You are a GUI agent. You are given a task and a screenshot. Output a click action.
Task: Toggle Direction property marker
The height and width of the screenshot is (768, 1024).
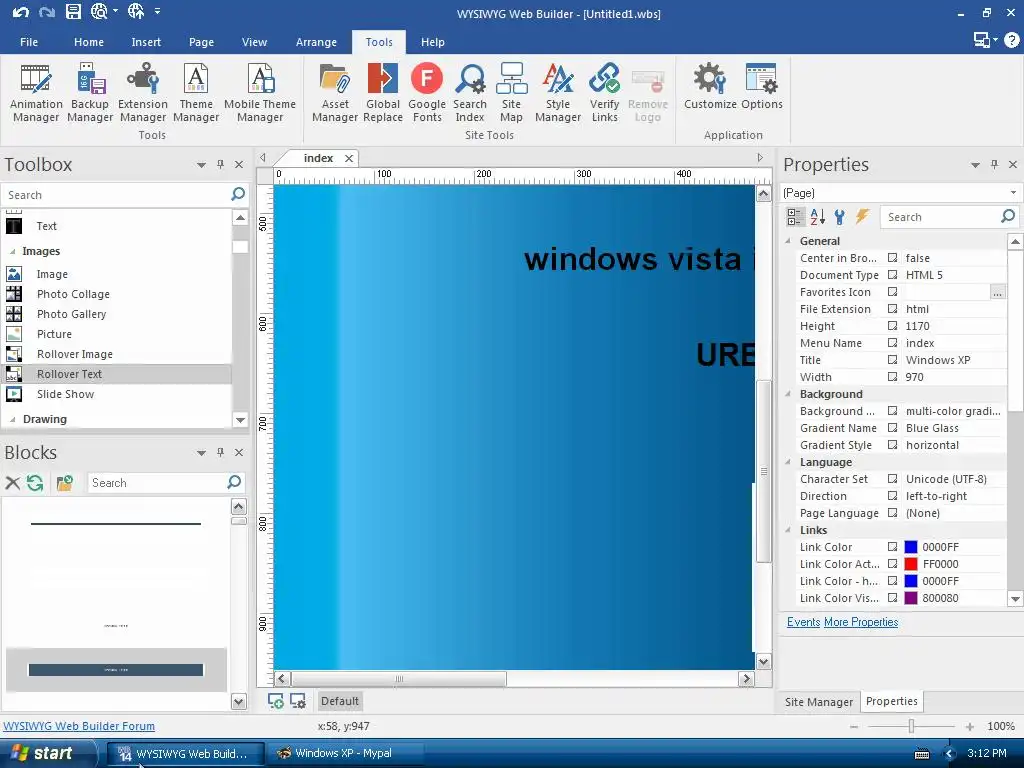[x=892, y=496]
